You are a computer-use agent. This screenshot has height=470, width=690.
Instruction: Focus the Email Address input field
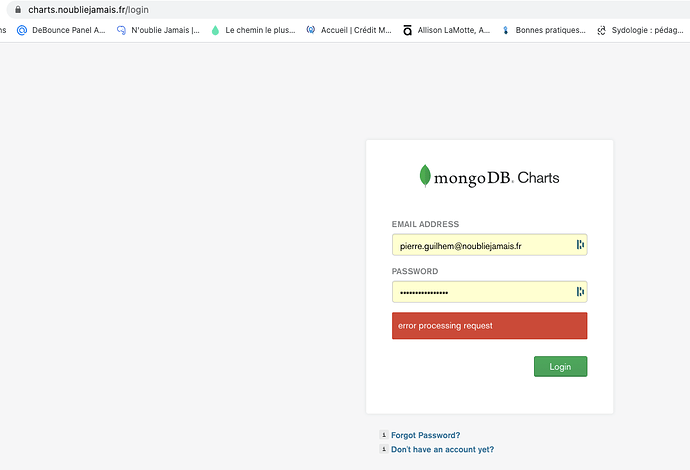(x=480, y=245)
